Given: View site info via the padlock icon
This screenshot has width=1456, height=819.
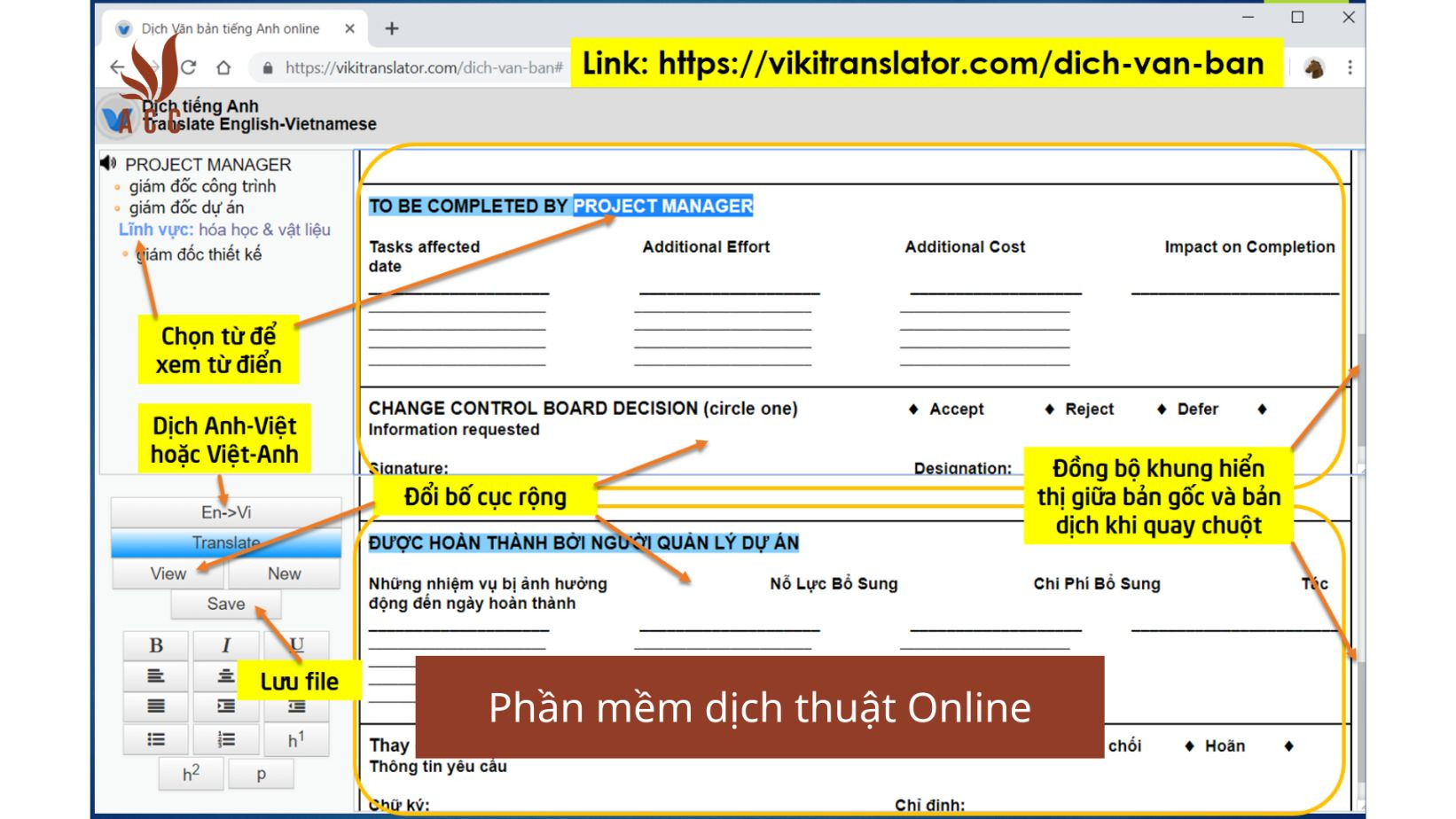Looking at the screenshot, I should (x=267, y=67).
